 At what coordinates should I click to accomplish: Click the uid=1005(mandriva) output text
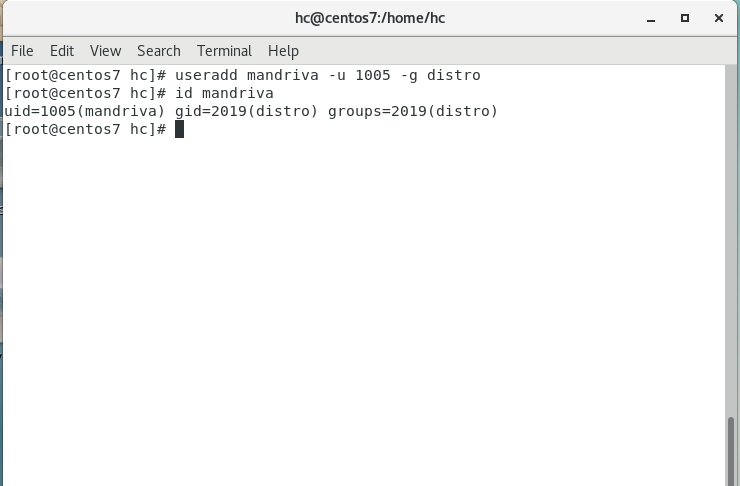[x=85, y=111]
